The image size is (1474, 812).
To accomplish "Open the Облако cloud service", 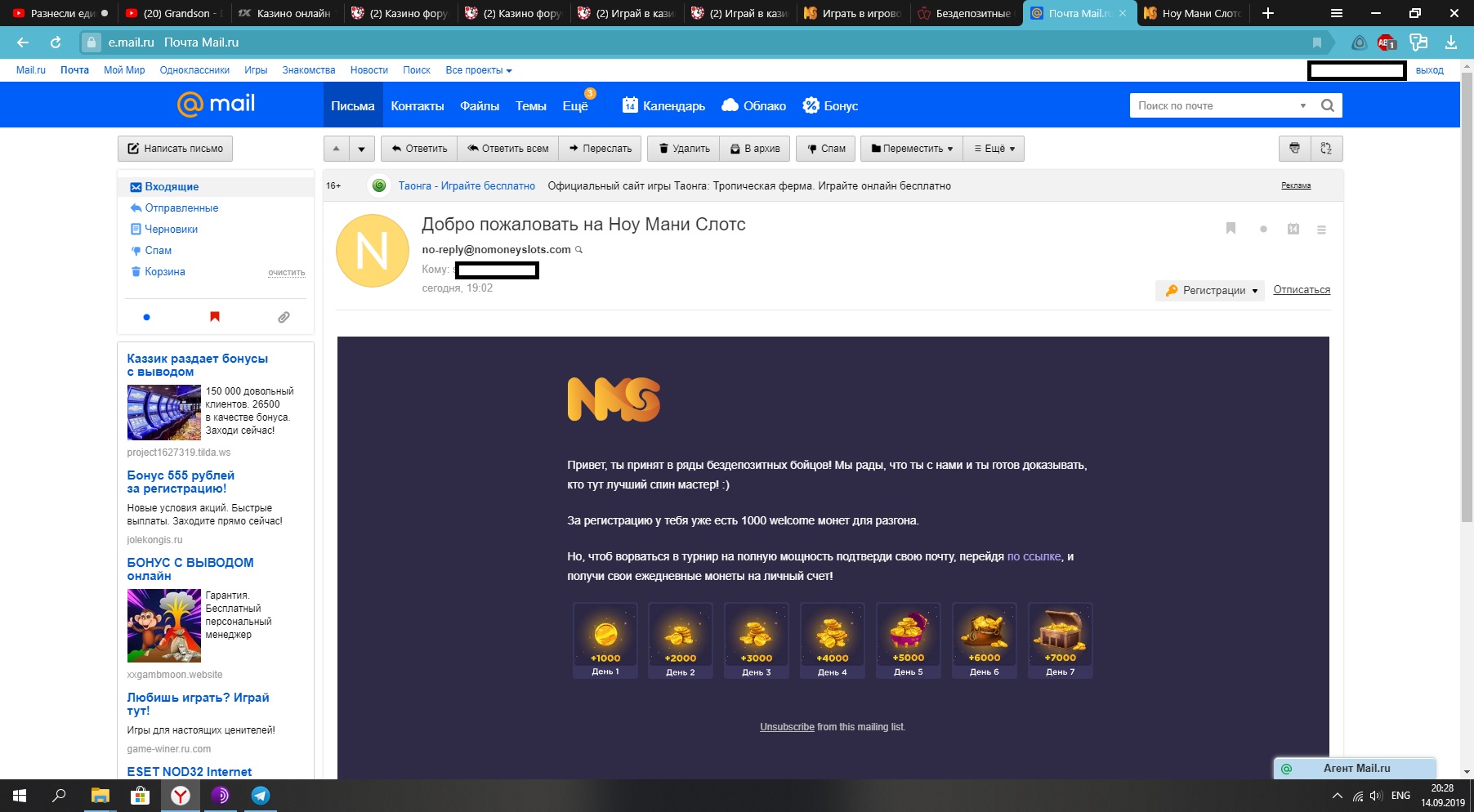I will 753,105.
